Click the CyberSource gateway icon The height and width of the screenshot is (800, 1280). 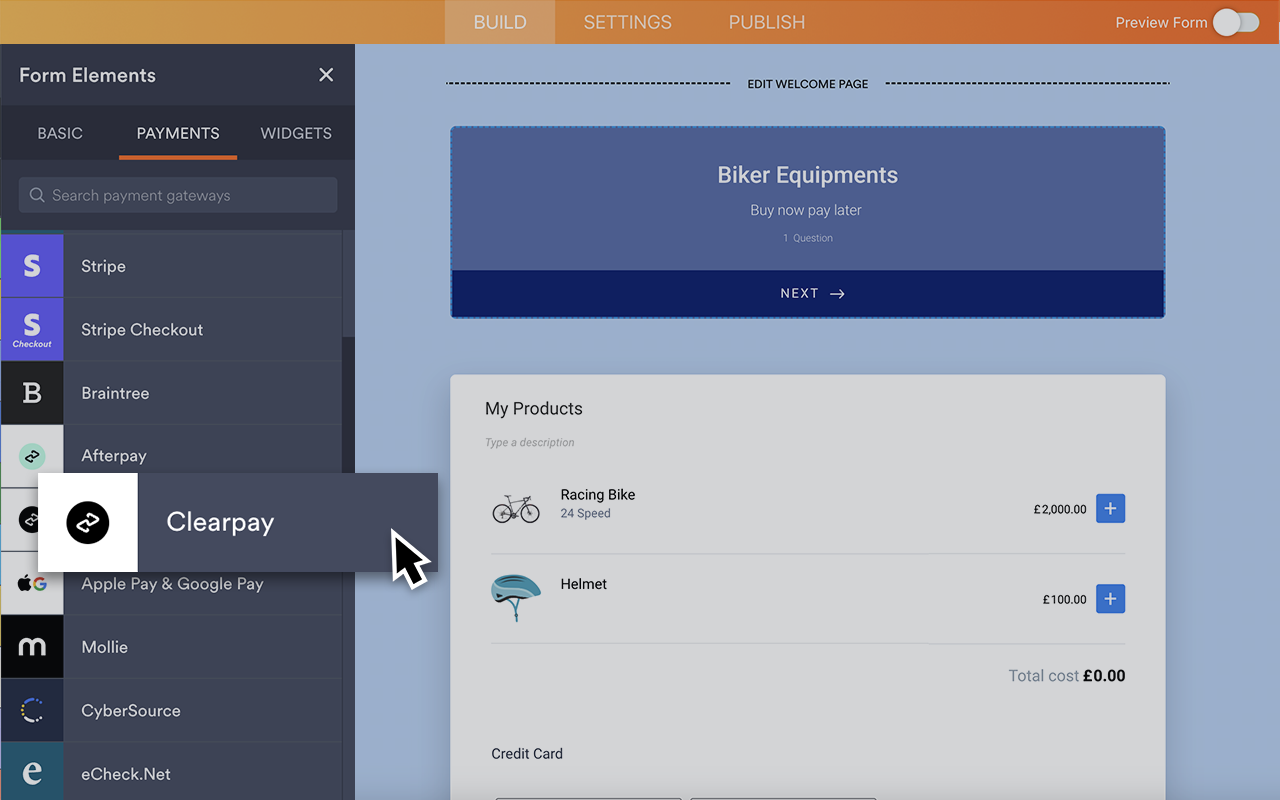[x=32, y=711]
